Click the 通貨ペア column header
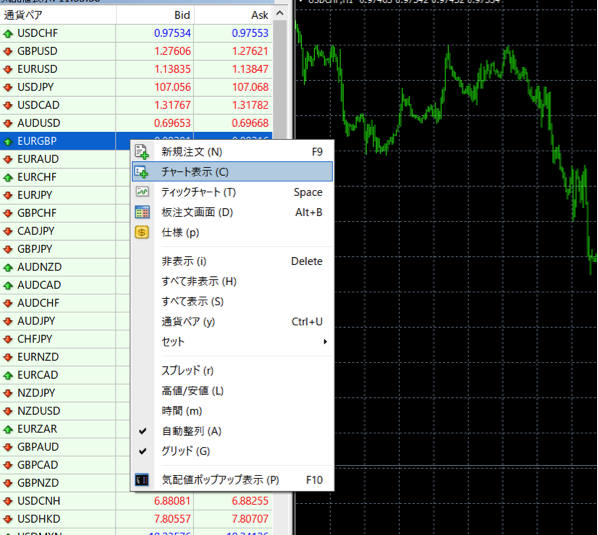Image resolution: width=598 pixels, height=535 pixels. [x=58, y=15]
